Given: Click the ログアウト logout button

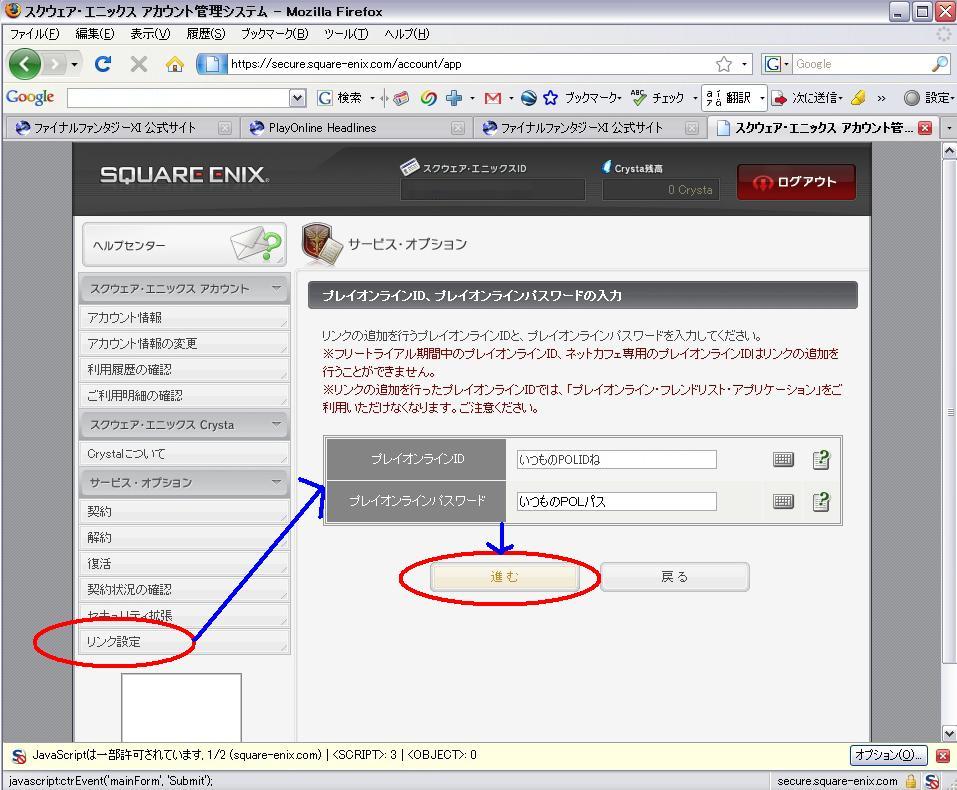Looking at the screenshot, I should tap(796, 182).
